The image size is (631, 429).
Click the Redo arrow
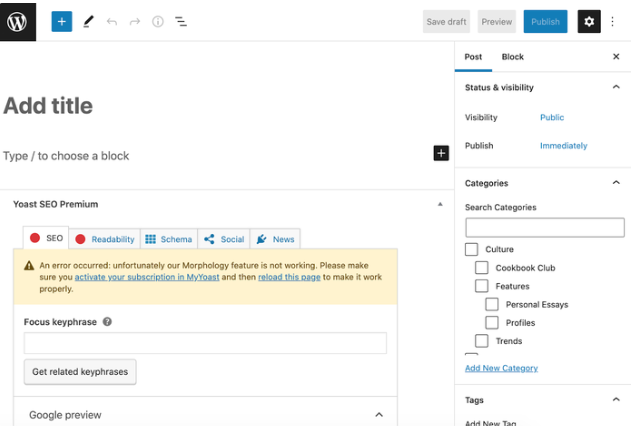pos(135,22)
